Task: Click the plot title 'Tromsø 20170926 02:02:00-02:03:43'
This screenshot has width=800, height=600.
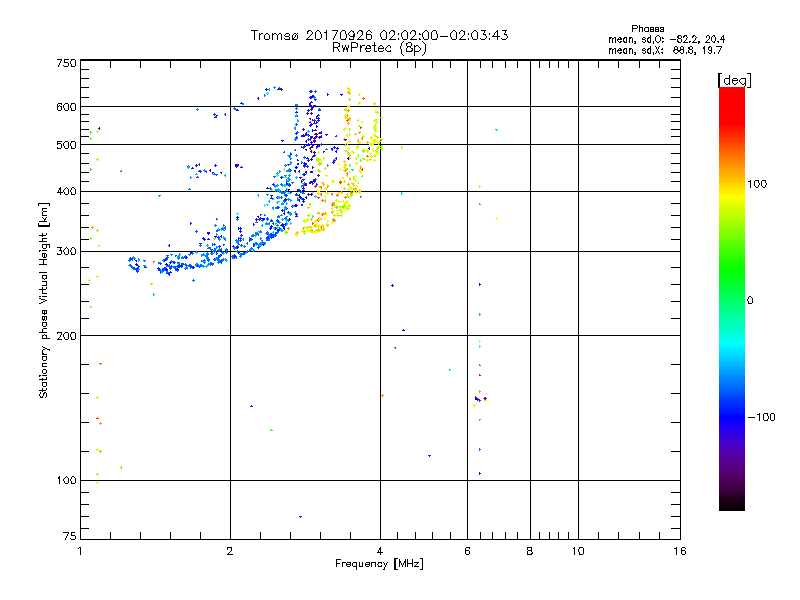Action: [x=379, y=35]
